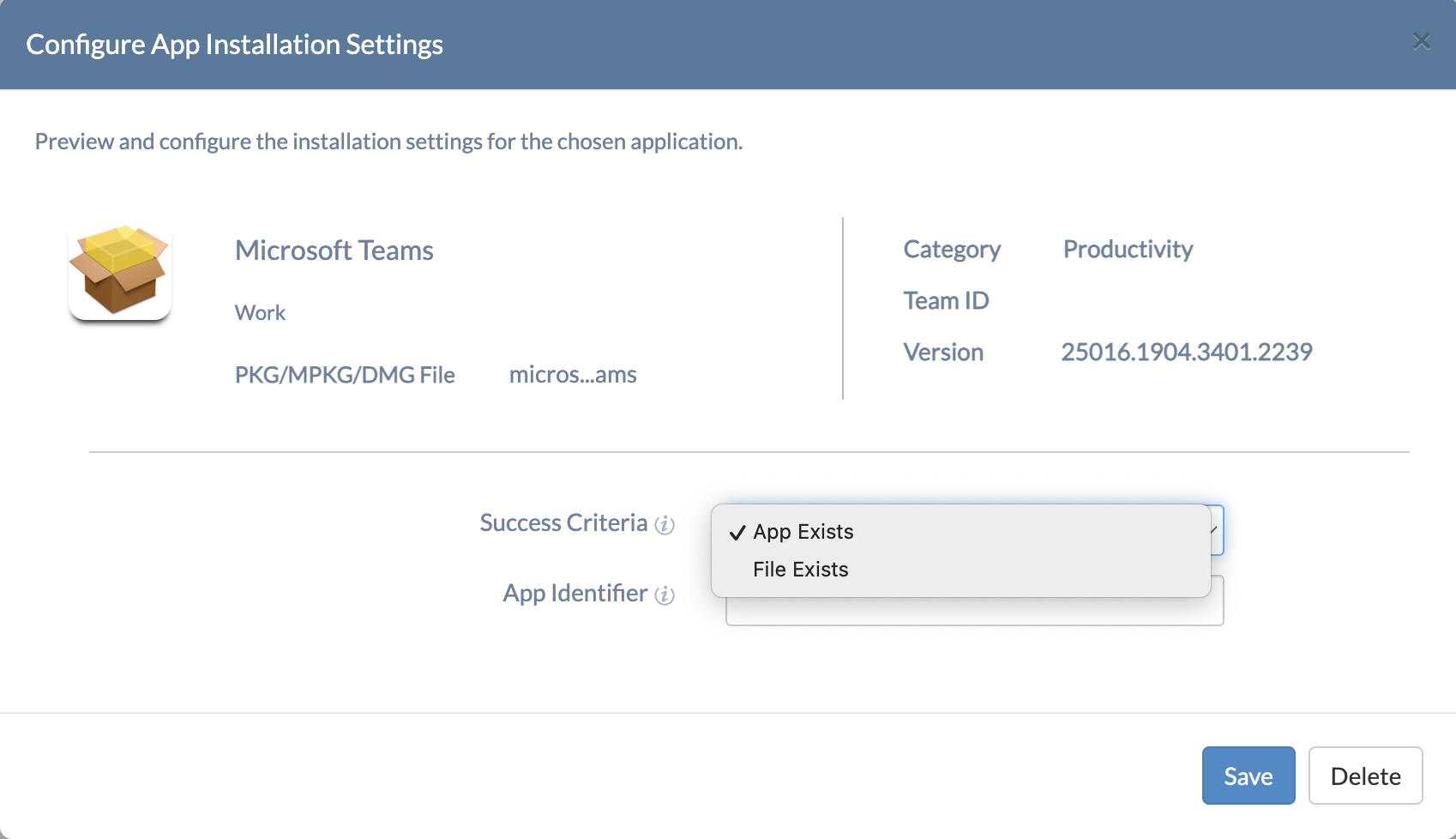Click the Productivity category value
This screenshot has width=1456, height=839.
point(1128,250)
